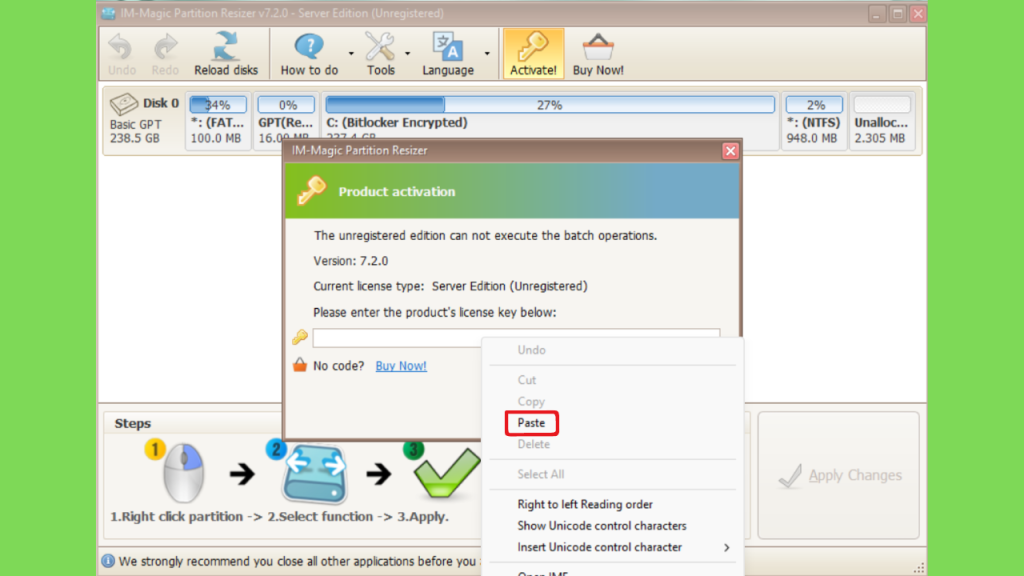Select the 16.00 MB GPT reserved partition
The height and width of the screenshot is (576, 1024).
click(x=286, y=121)
